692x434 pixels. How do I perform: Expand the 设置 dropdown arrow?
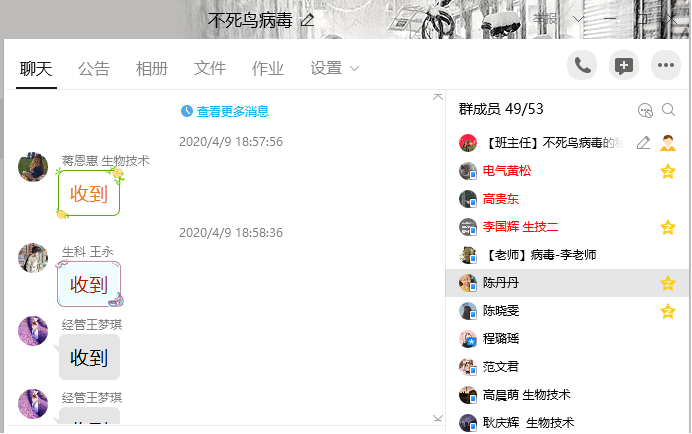pyautogui.click(x=353, y=69)
